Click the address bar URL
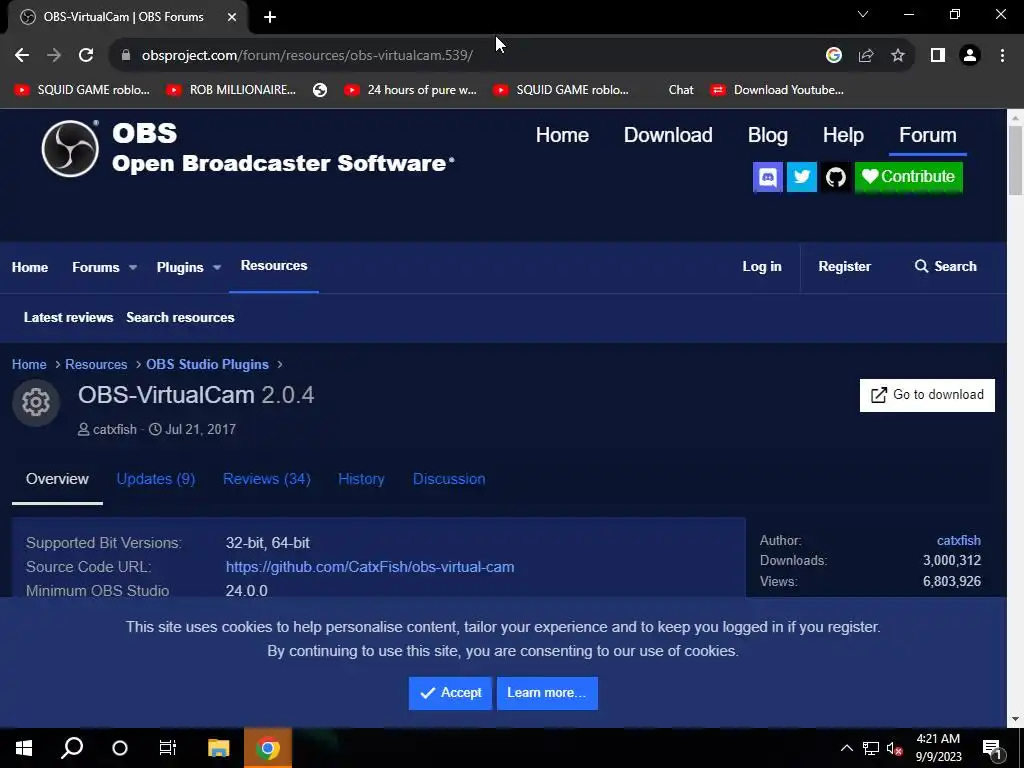The width and height of the screenshot is (1024, 768). 307,56
